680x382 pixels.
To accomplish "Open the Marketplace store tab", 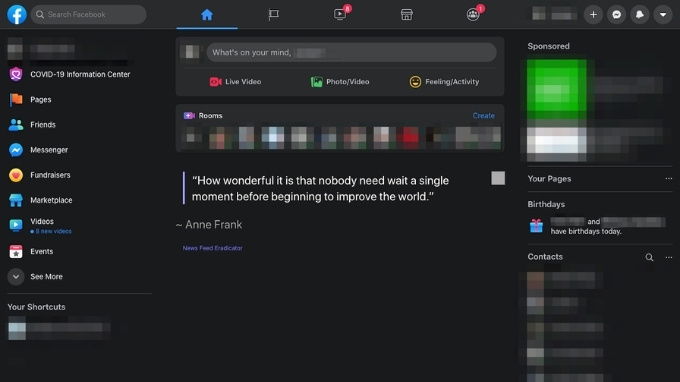I will (406, 15).
